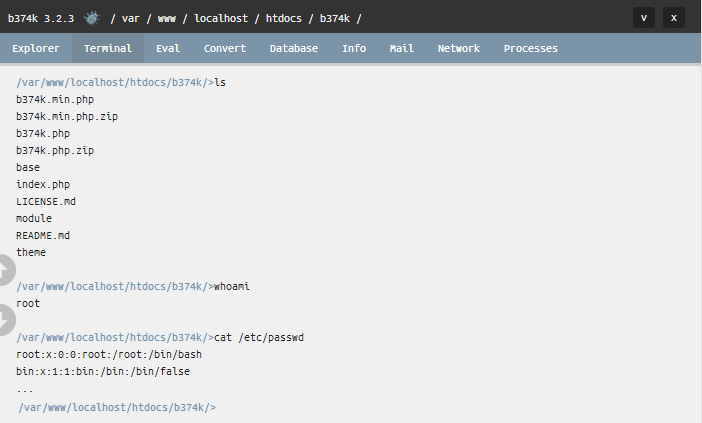Screen dimensions: 702x423
Task: View the Processes tab
Action: coord(531,48)
